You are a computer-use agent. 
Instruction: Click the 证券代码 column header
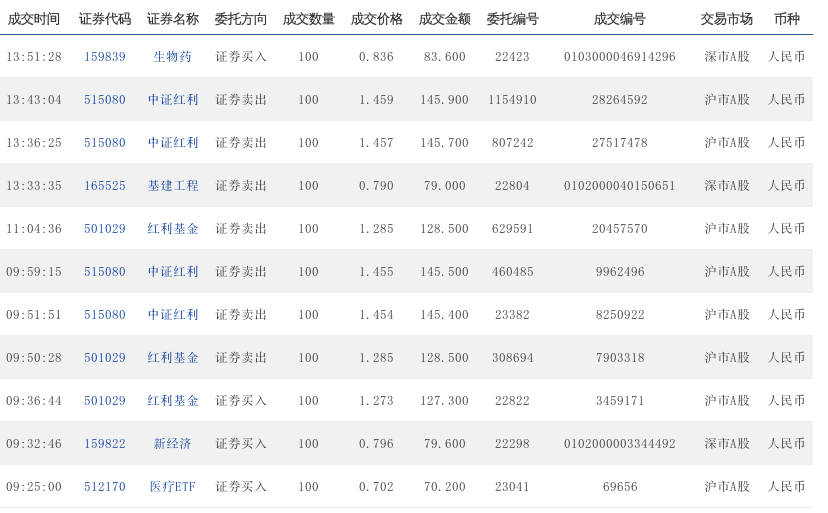click(x=105, y=20)
